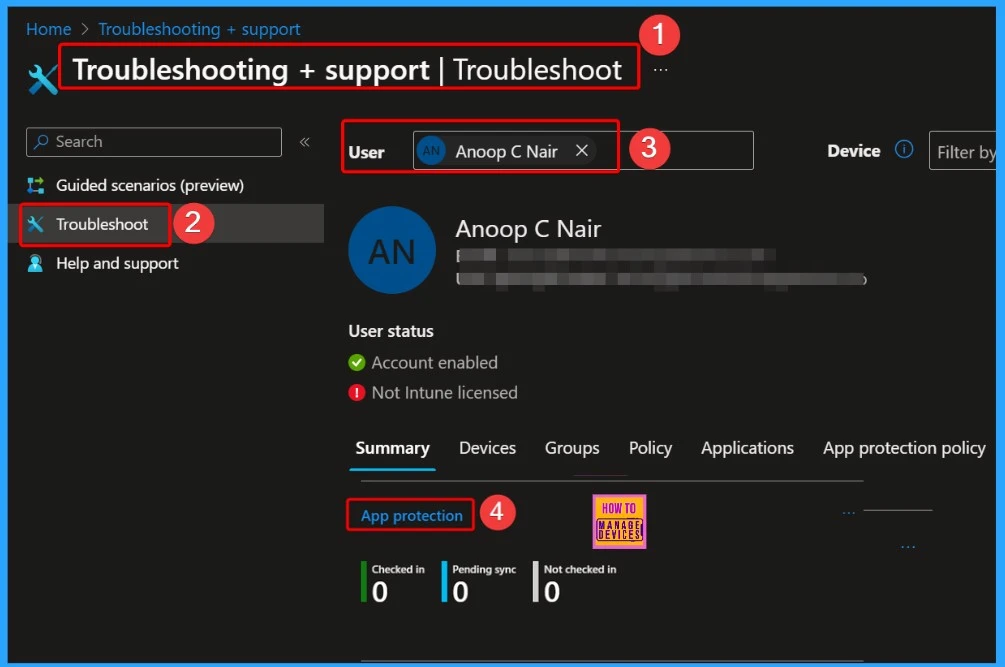
Task: Click the Troubleshoot tools icon in sidebar
Action: point(35,224)
